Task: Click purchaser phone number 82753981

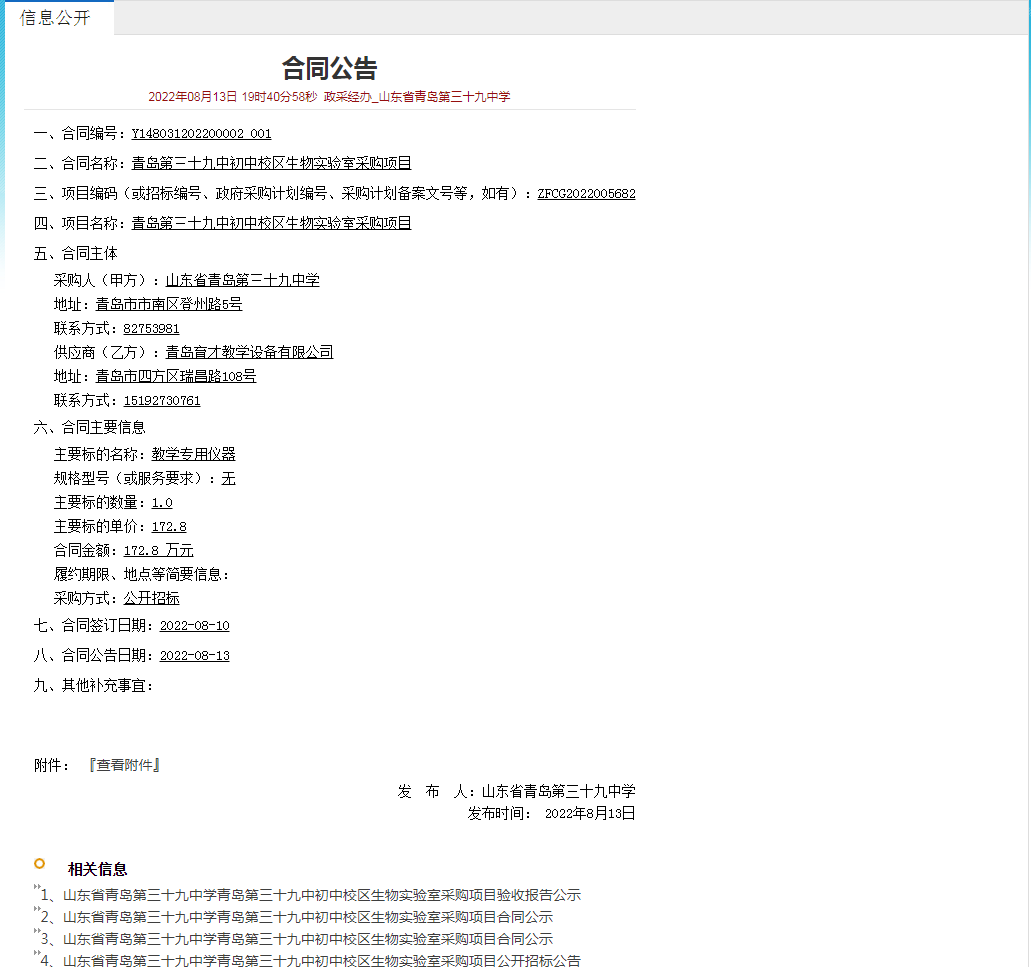Action: 151,329
